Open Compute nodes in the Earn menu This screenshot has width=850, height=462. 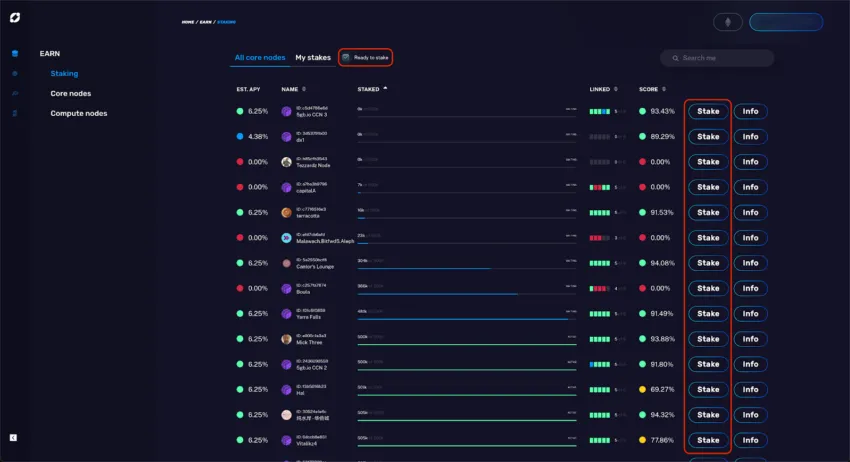coord(79,113)
